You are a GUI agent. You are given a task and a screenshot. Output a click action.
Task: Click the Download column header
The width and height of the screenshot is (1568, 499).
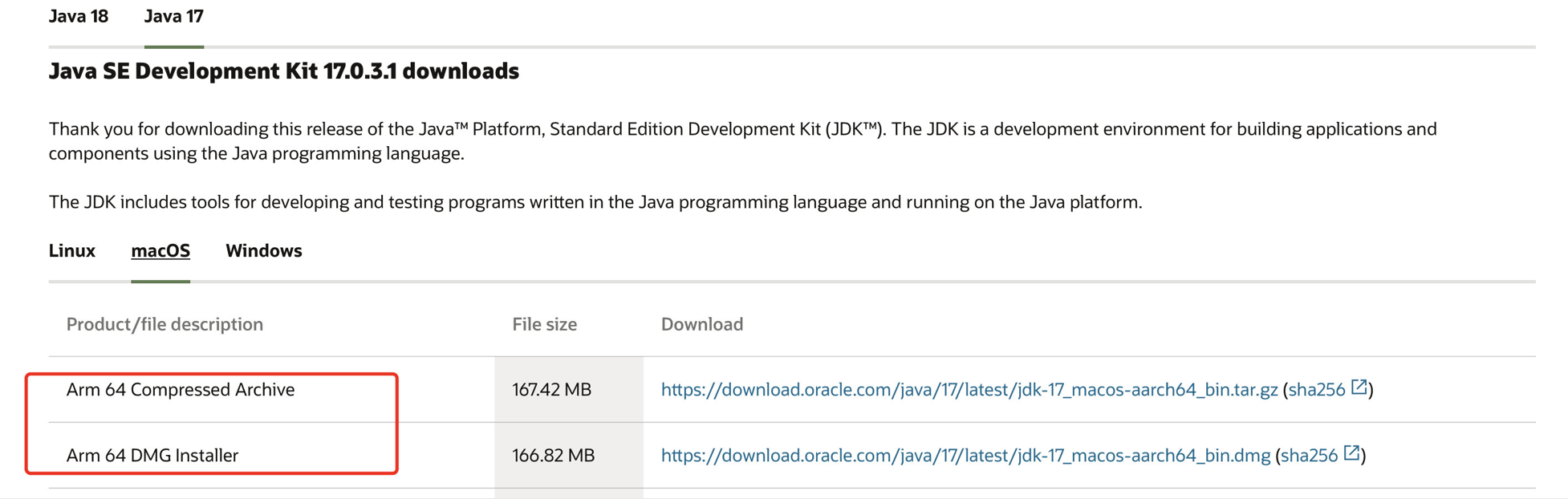tap(702, 324)
